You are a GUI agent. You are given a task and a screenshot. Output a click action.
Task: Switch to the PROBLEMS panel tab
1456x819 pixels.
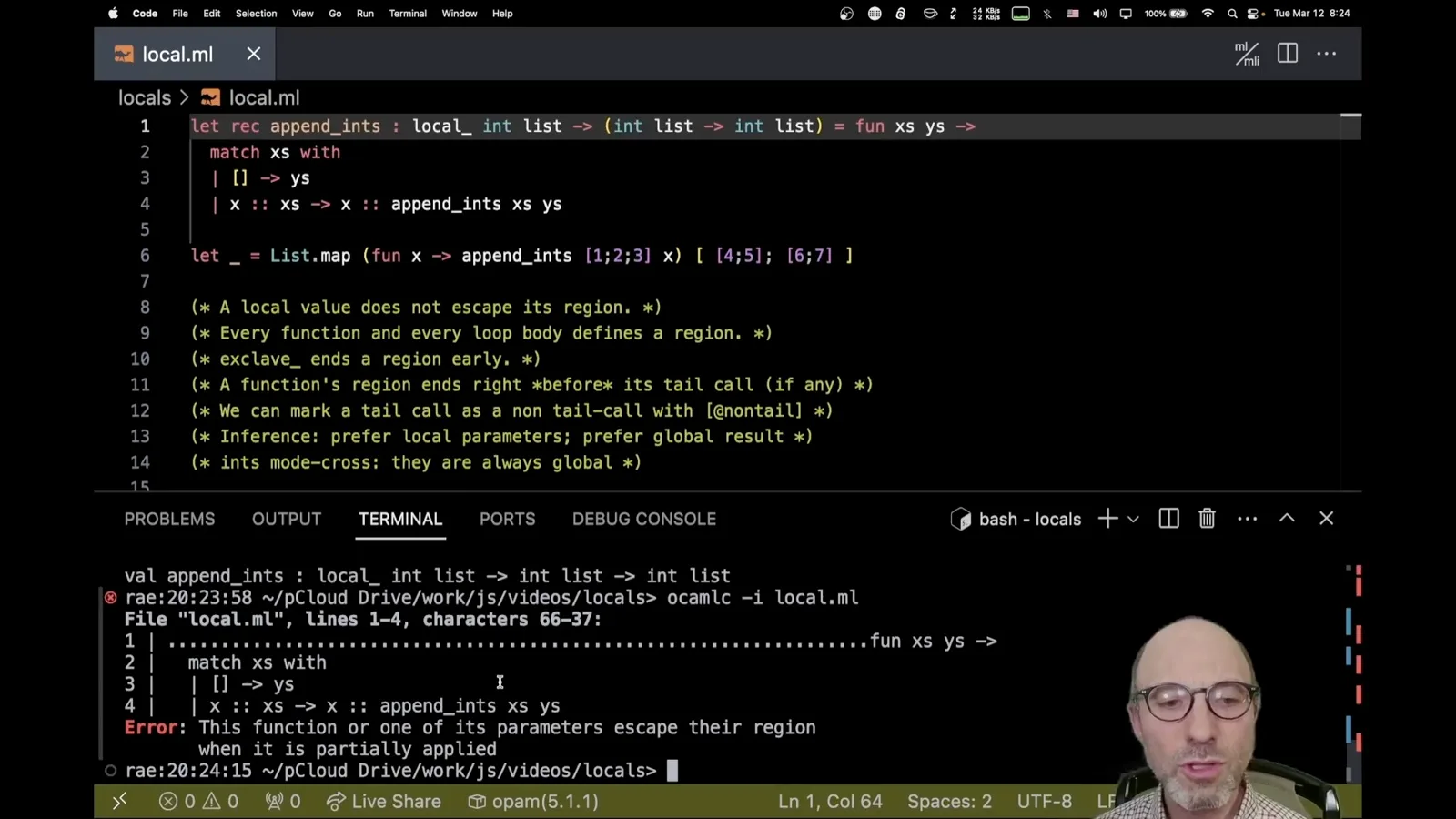(169, 519)
